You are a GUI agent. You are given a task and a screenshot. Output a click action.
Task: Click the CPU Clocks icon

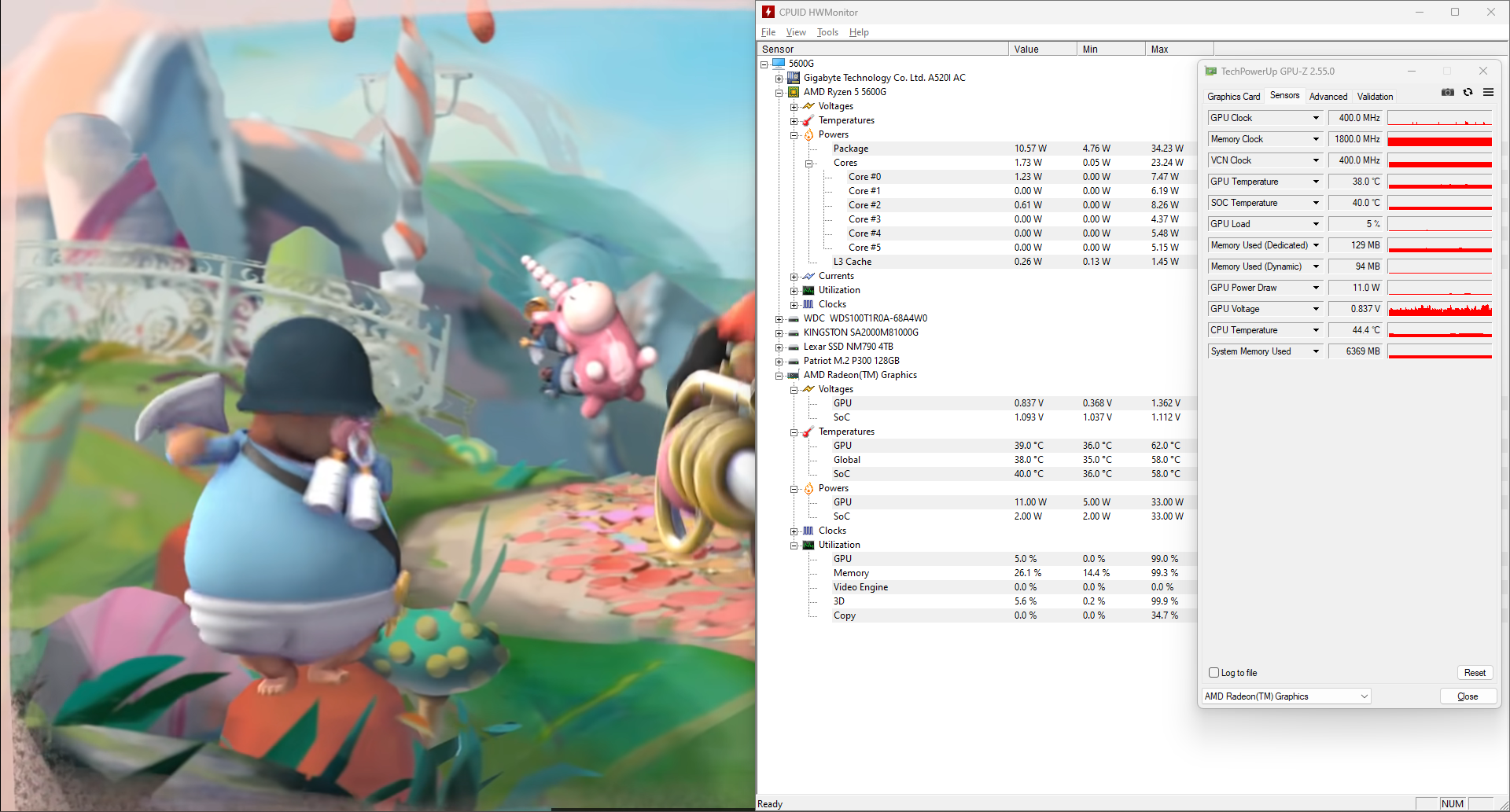[808, 304]
